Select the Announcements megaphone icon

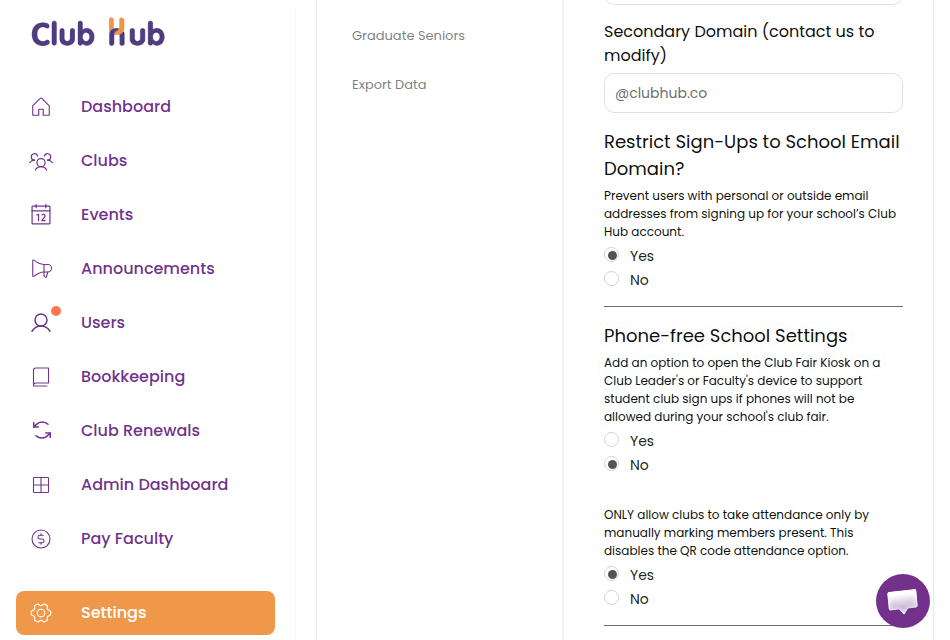tap(40, 268)
